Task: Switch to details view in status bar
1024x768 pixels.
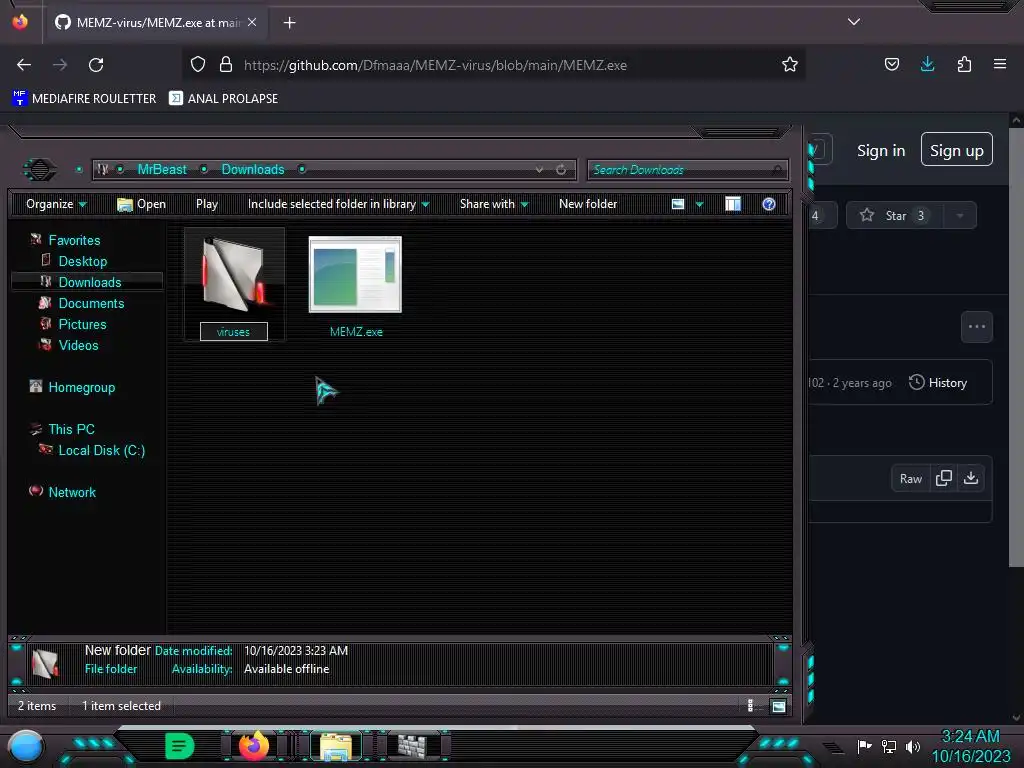Action: [750, 705]
